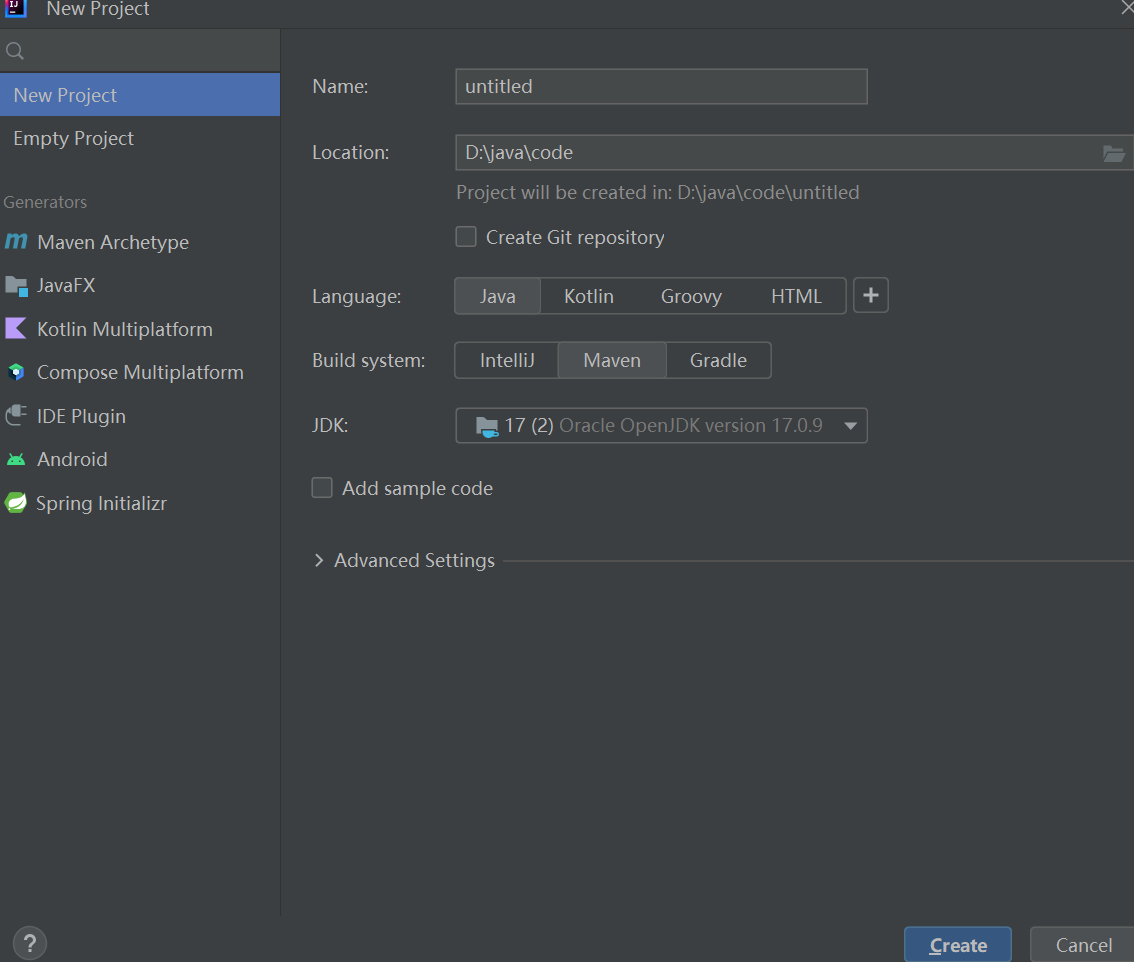The height and width of the screenshot is (962, 1134).
Task: Click the Maven Archetype generator icon
Action: pyautogui.click(x=16, y=241)
